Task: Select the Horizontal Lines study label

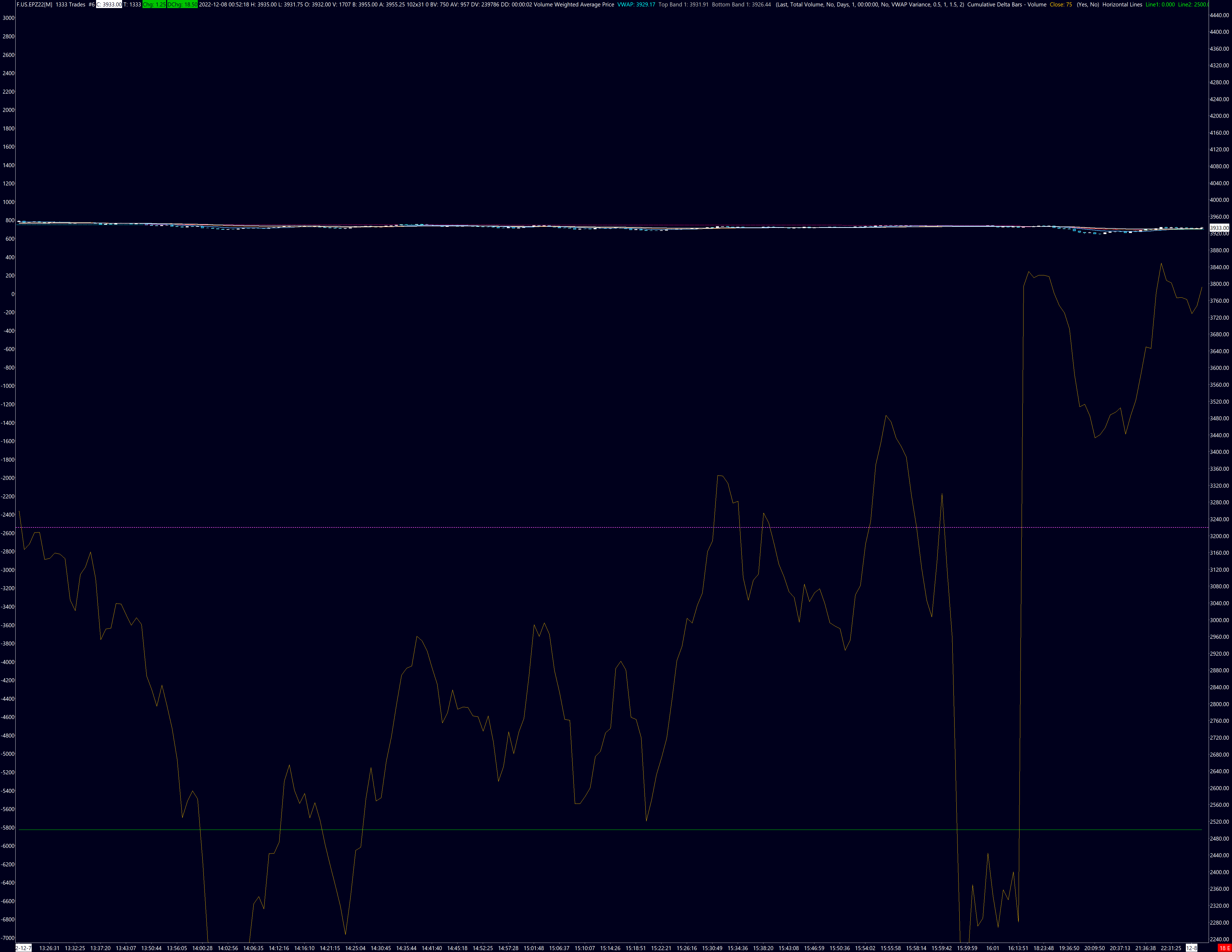Action: 1122,5
